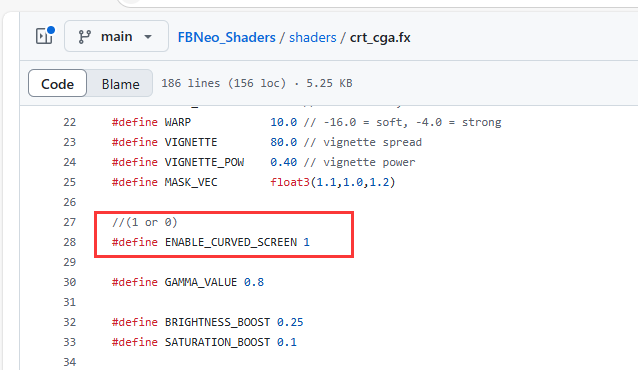
Task: Click the GAMMA_VALUE 0.8 value
Action: [x=254, y=282]
